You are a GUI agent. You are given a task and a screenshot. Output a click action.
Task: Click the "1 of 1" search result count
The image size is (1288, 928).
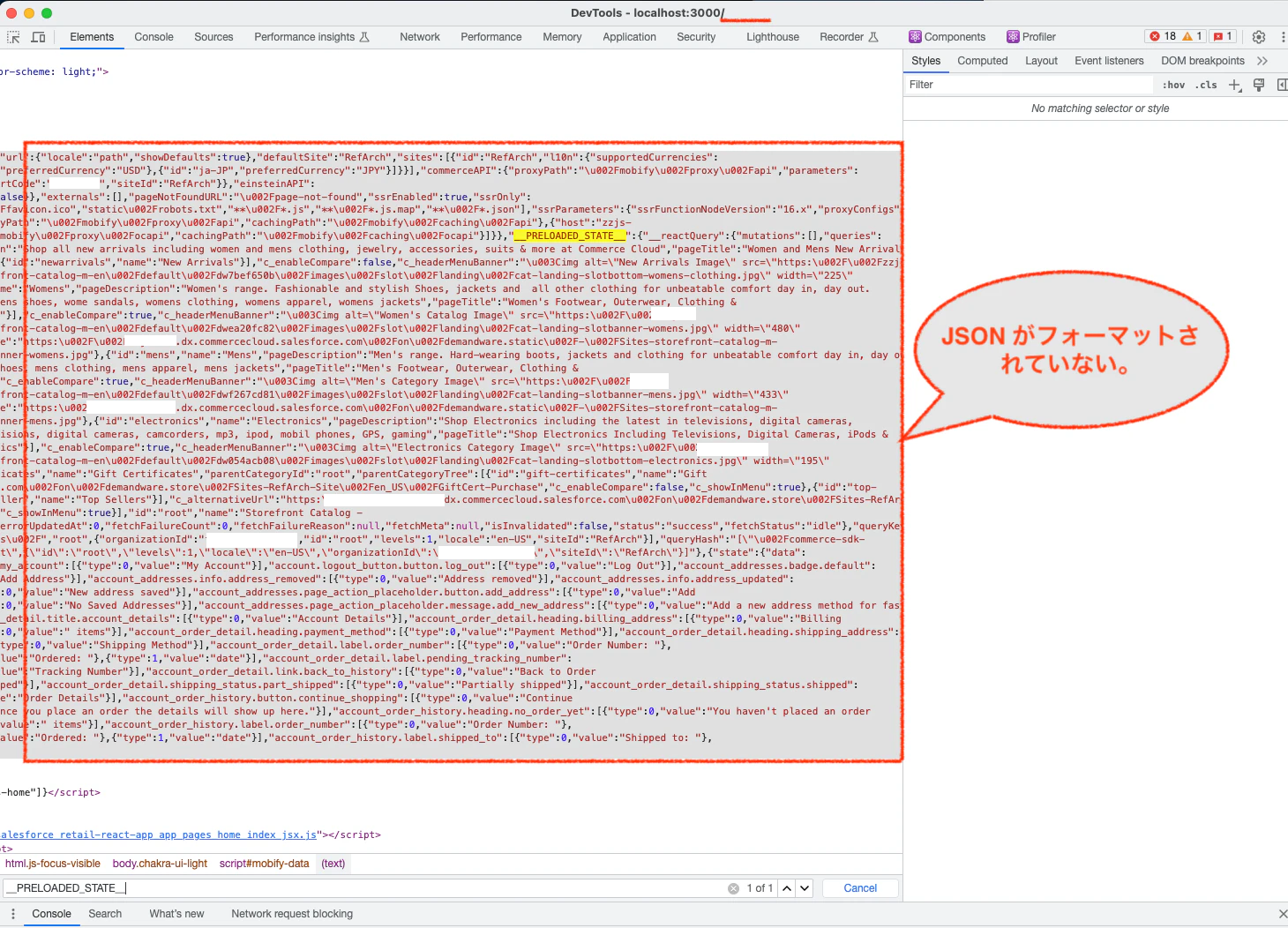coord(760,888)
